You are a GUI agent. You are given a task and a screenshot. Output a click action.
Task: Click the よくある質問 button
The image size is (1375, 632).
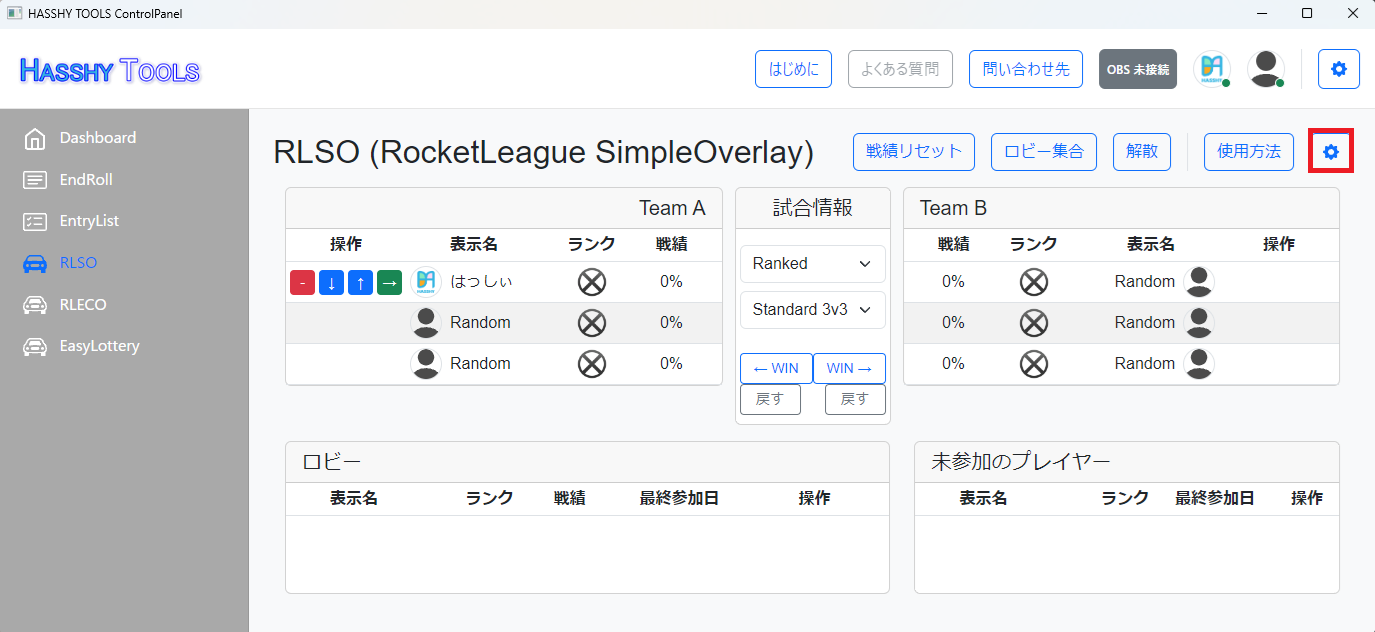click(x=900, y=69)
